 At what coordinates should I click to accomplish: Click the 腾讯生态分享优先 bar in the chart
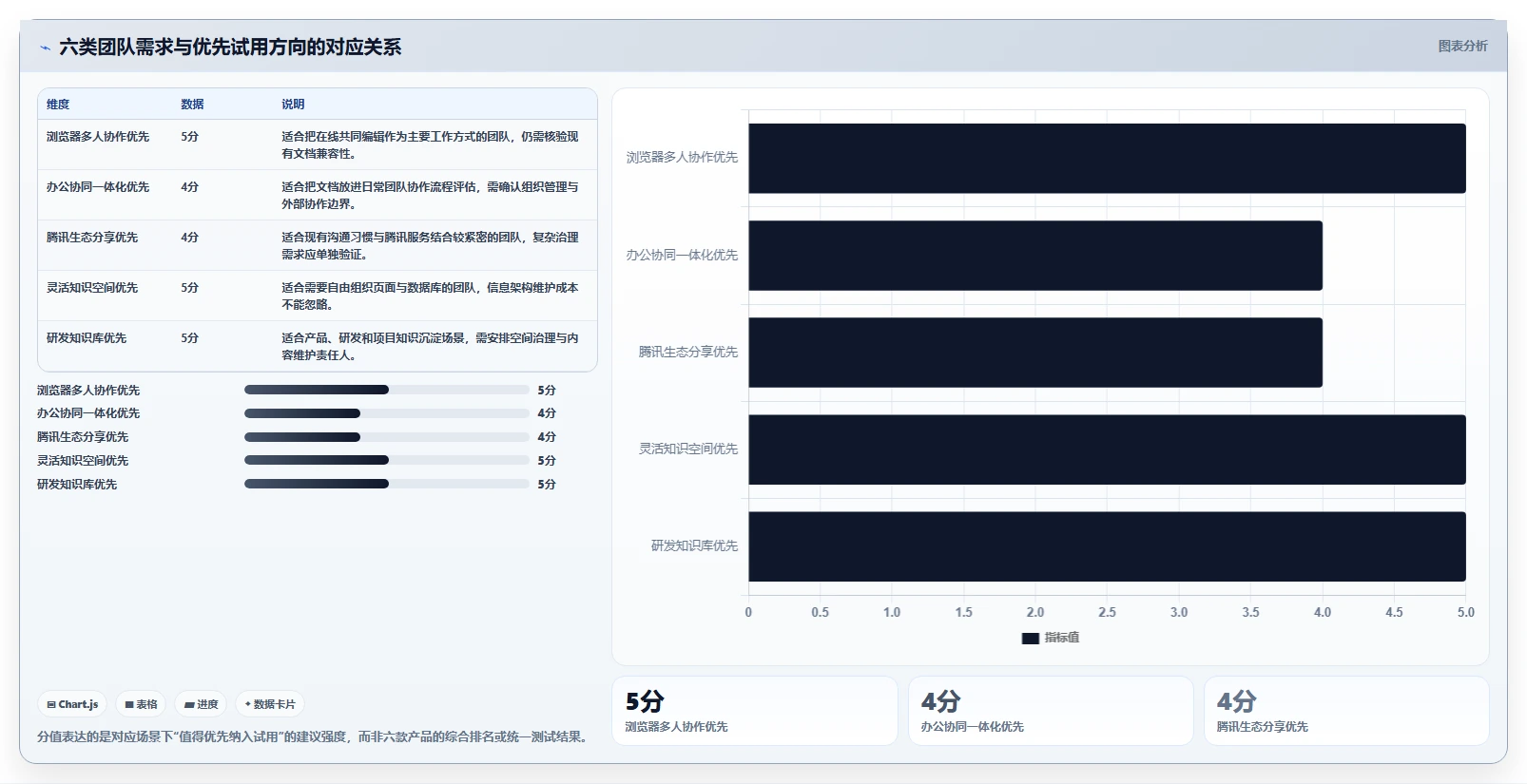[x=1035, y=353]
